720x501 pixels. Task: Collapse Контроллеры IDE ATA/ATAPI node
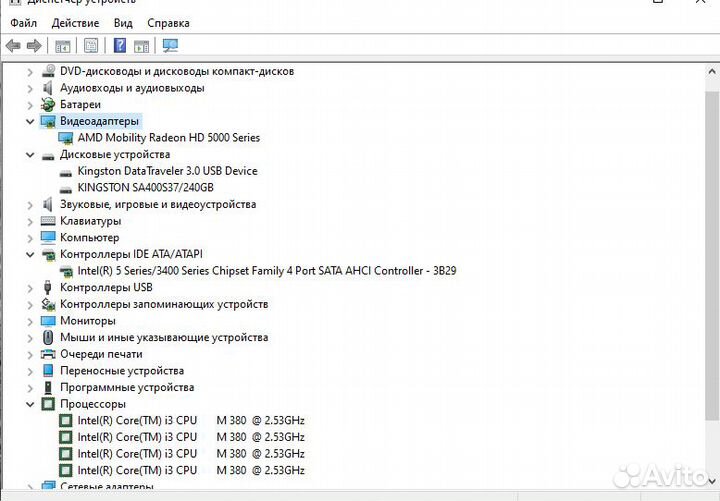[30, 254]
